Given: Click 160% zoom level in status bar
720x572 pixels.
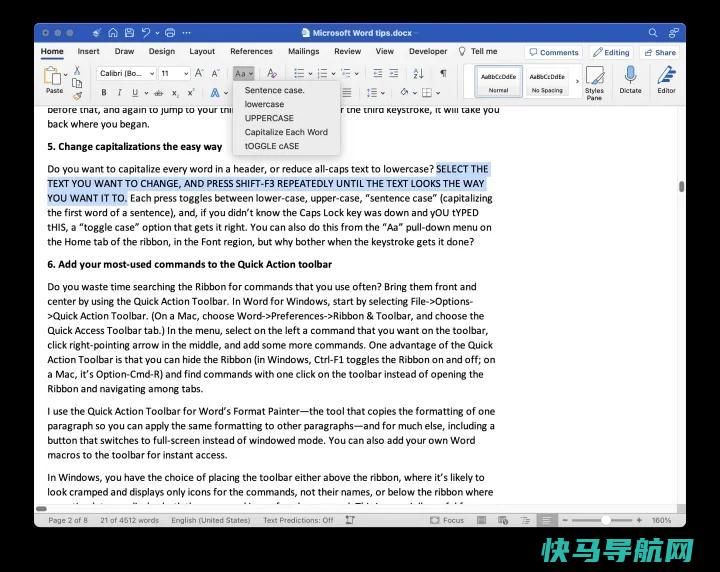Looking at the screenshot, I should point(661,520).
